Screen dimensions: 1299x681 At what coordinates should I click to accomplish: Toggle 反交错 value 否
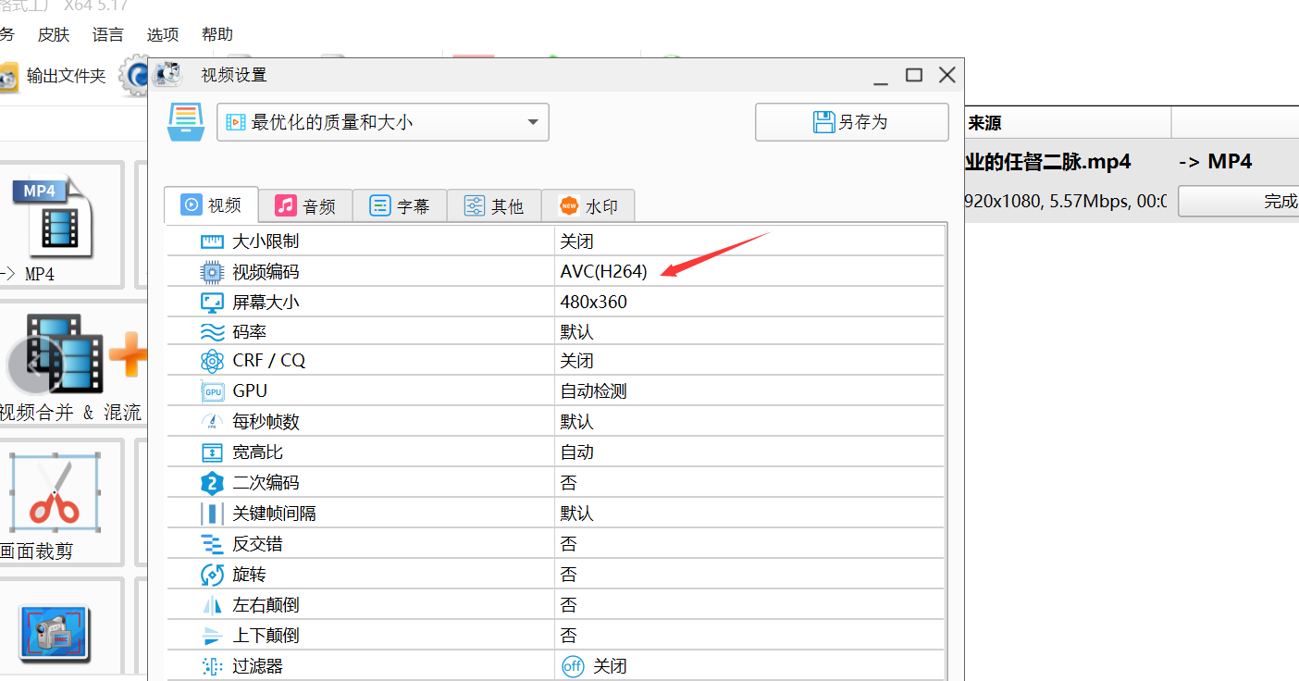568,544
